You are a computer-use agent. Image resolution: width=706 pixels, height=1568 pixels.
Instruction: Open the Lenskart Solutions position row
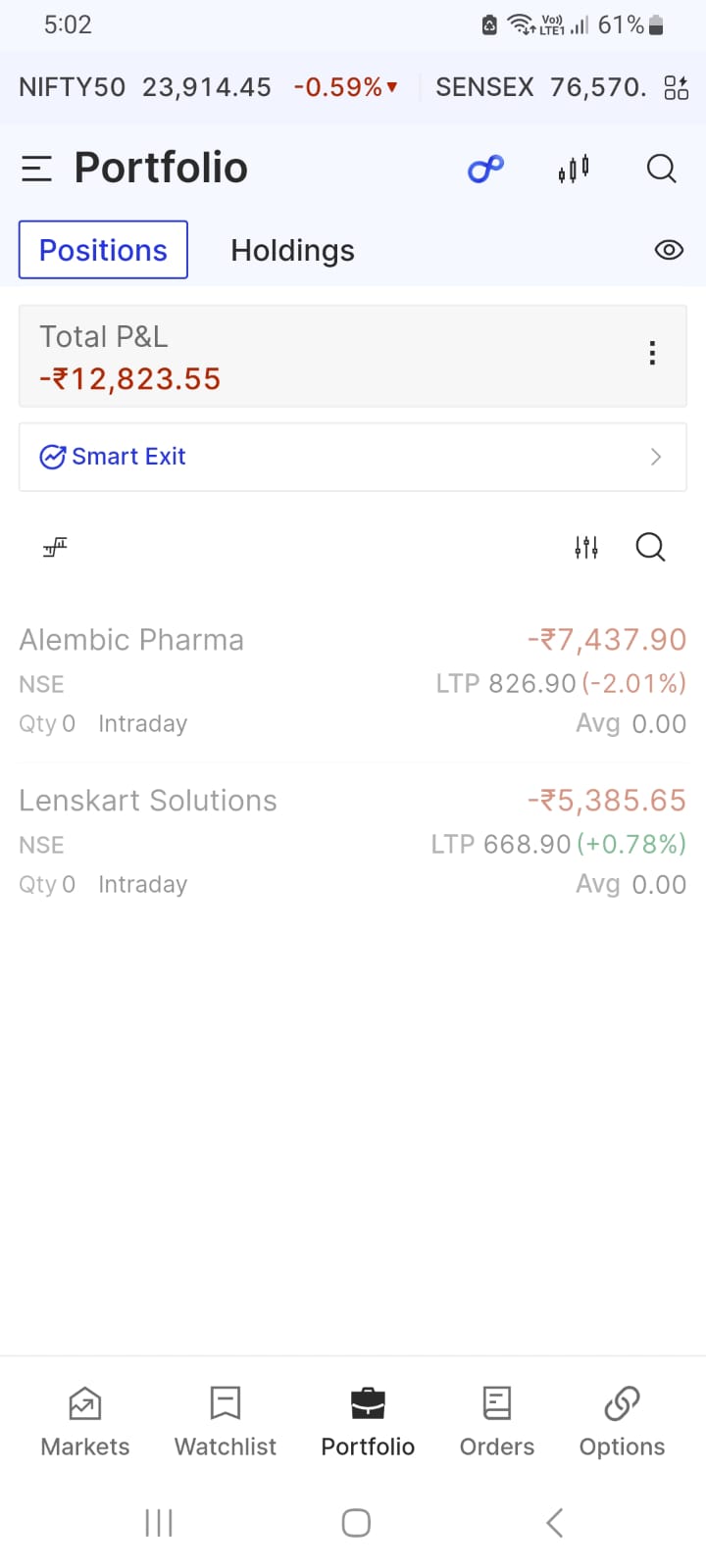coord(353,843)
